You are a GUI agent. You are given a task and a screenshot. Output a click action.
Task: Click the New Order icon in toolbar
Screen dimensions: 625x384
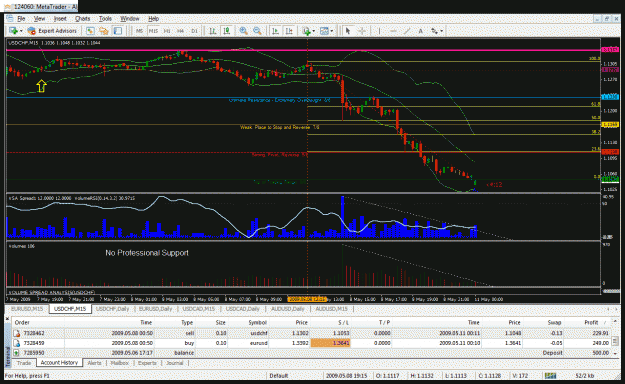point(13,31)
